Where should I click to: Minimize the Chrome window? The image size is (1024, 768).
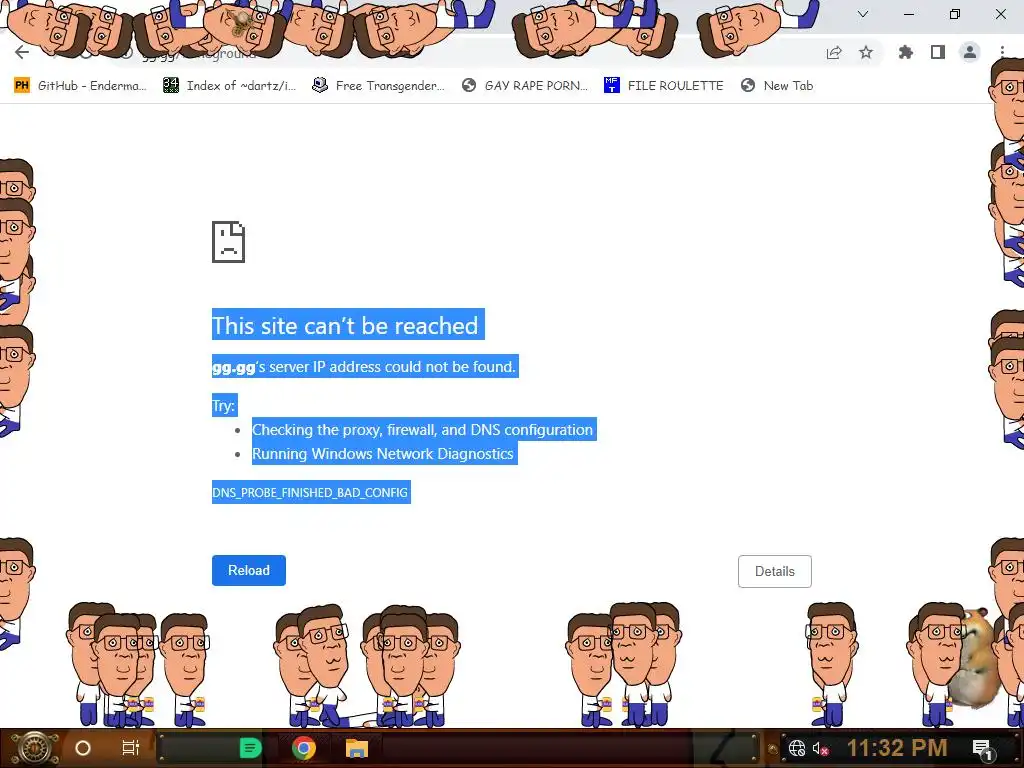909,14
